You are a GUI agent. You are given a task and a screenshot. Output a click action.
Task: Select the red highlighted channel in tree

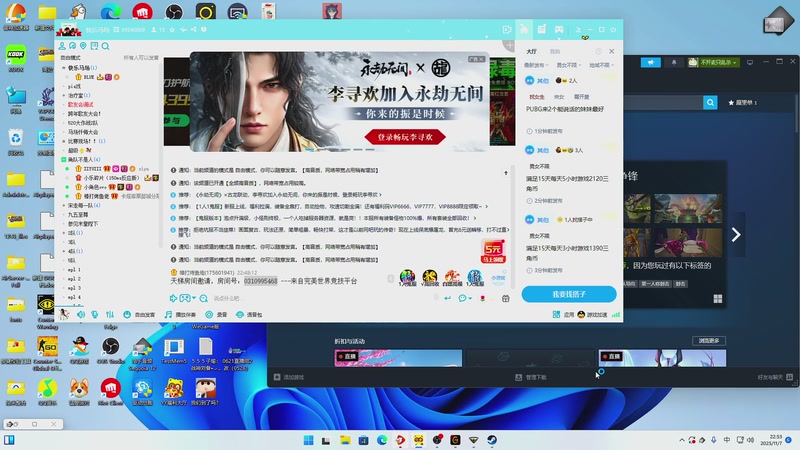81,105
